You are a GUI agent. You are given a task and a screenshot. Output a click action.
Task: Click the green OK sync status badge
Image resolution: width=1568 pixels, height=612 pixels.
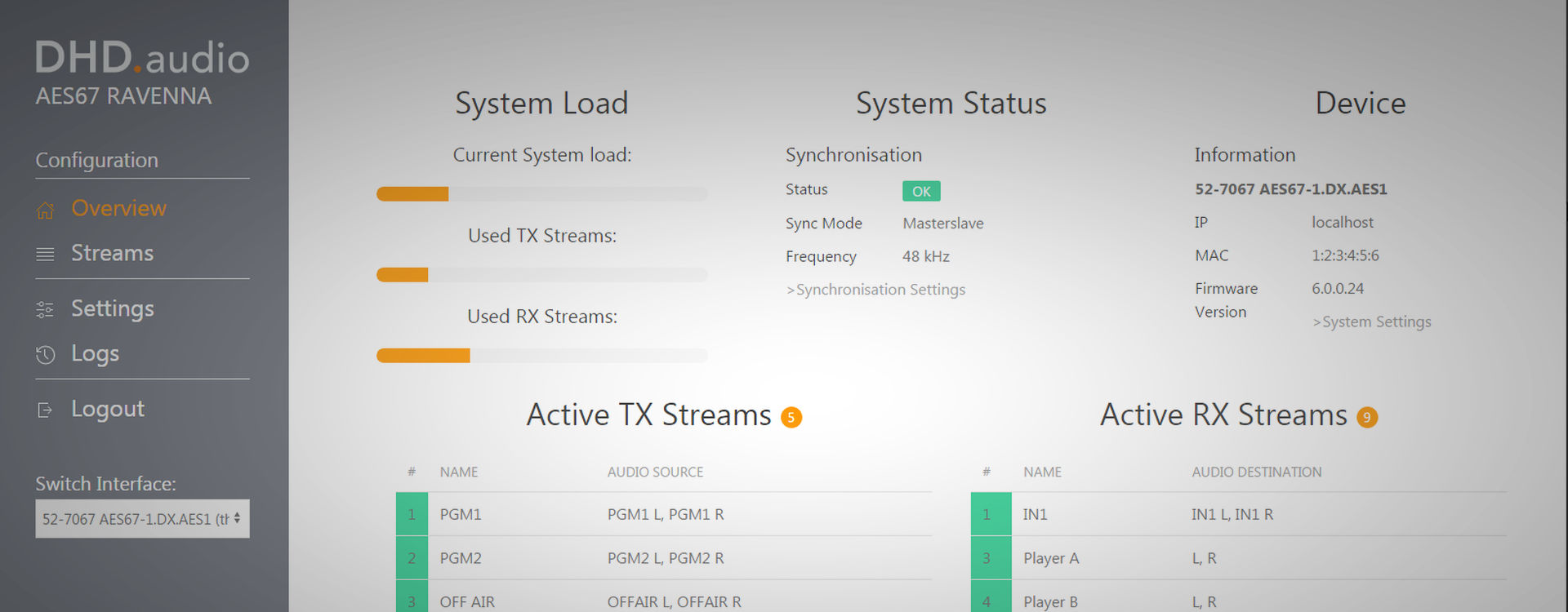[921, 191]
